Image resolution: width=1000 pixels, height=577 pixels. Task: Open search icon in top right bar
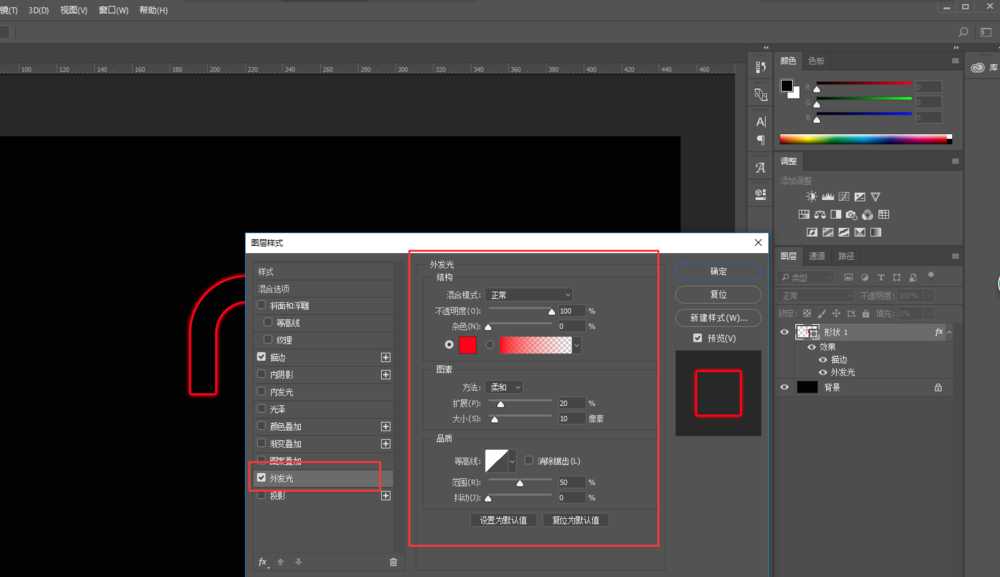[963, 32]
